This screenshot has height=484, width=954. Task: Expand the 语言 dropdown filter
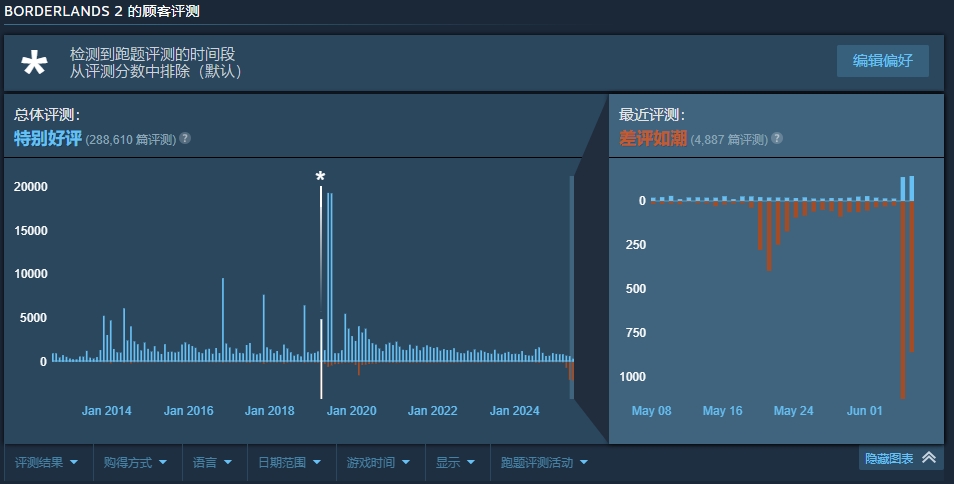213,463
